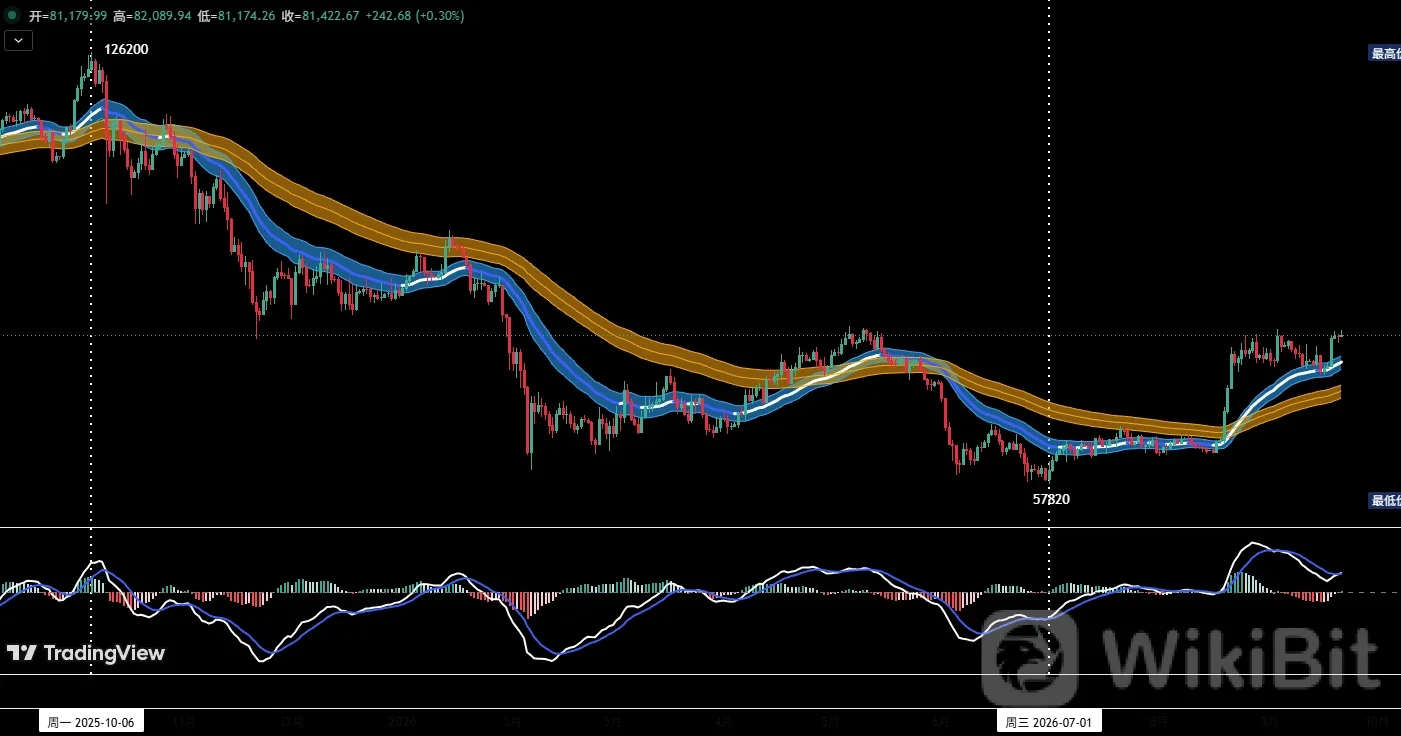This screenshot has height=736, width=1401.
Task: Click the 周三 2026-07-01 date label
Action: point(1048,721)
